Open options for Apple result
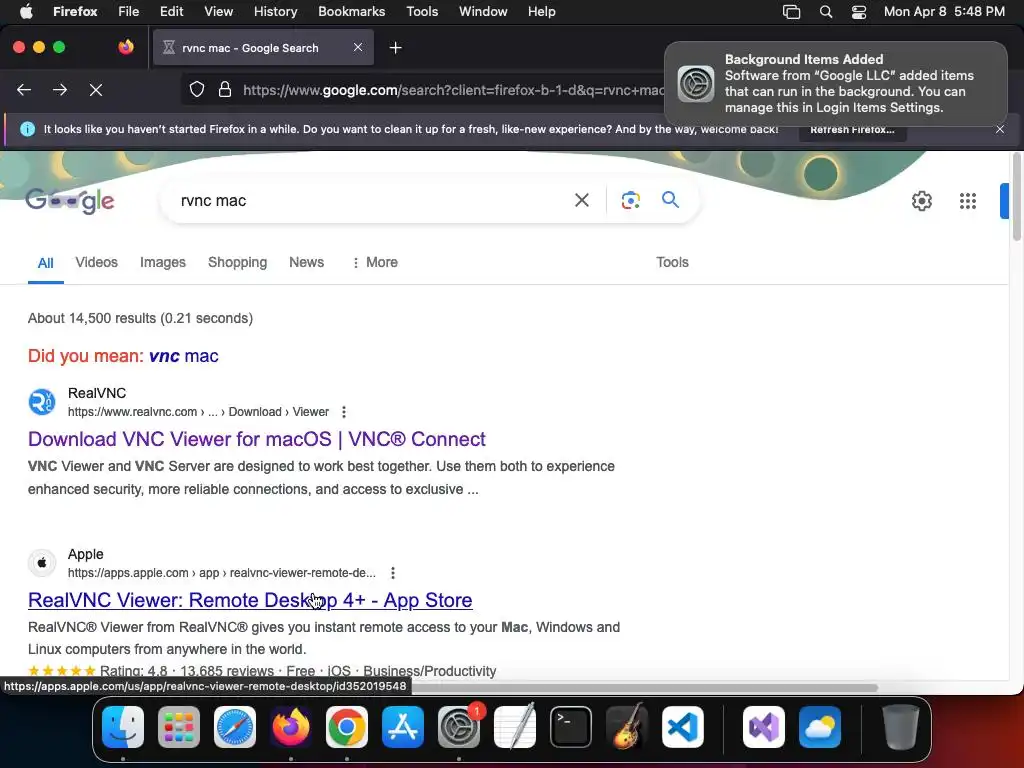Screen dimensions: 1024x768 392,573
